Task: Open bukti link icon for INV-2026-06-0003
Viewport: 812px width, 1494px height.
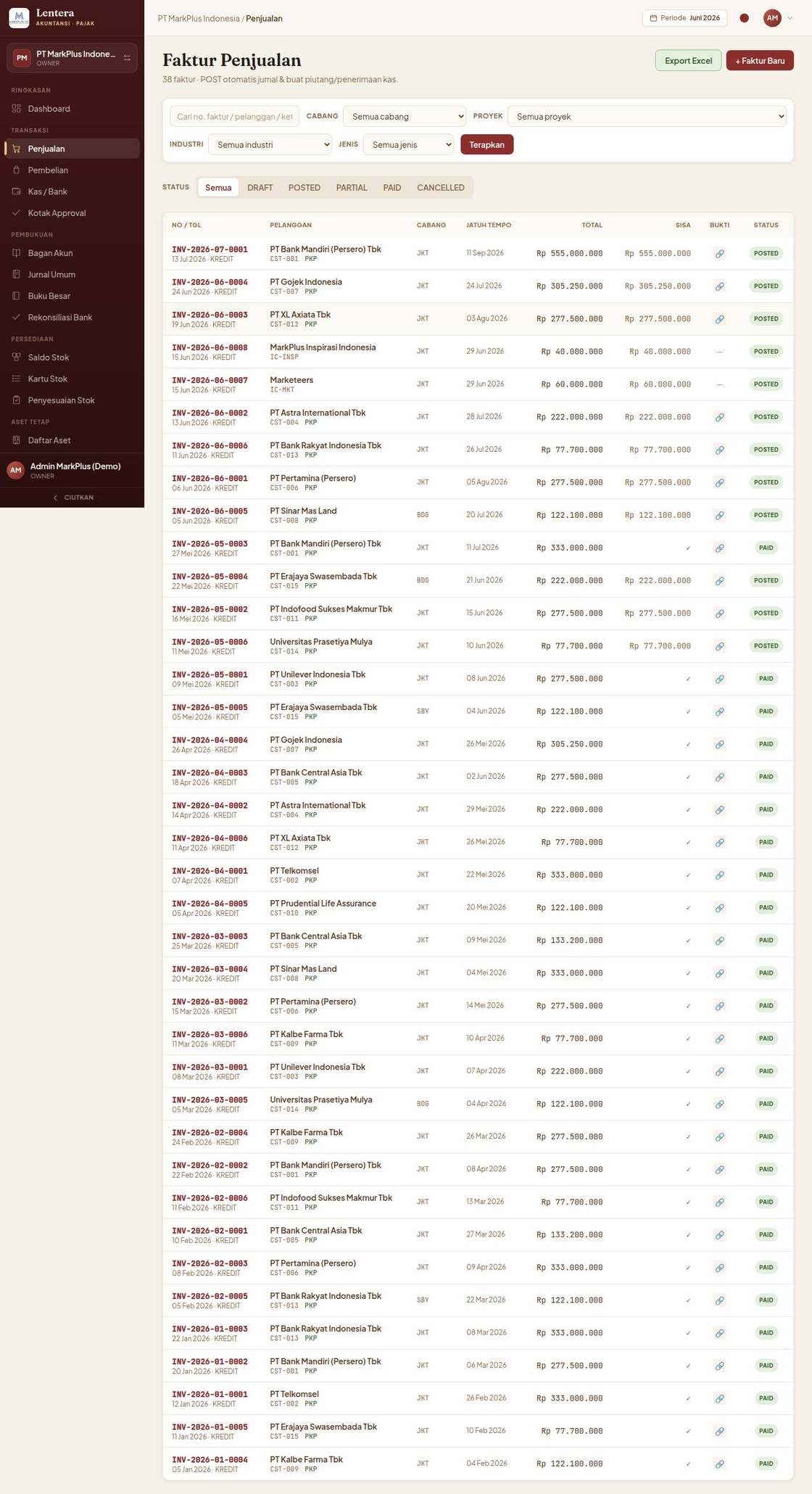Action: coord(719,319)
